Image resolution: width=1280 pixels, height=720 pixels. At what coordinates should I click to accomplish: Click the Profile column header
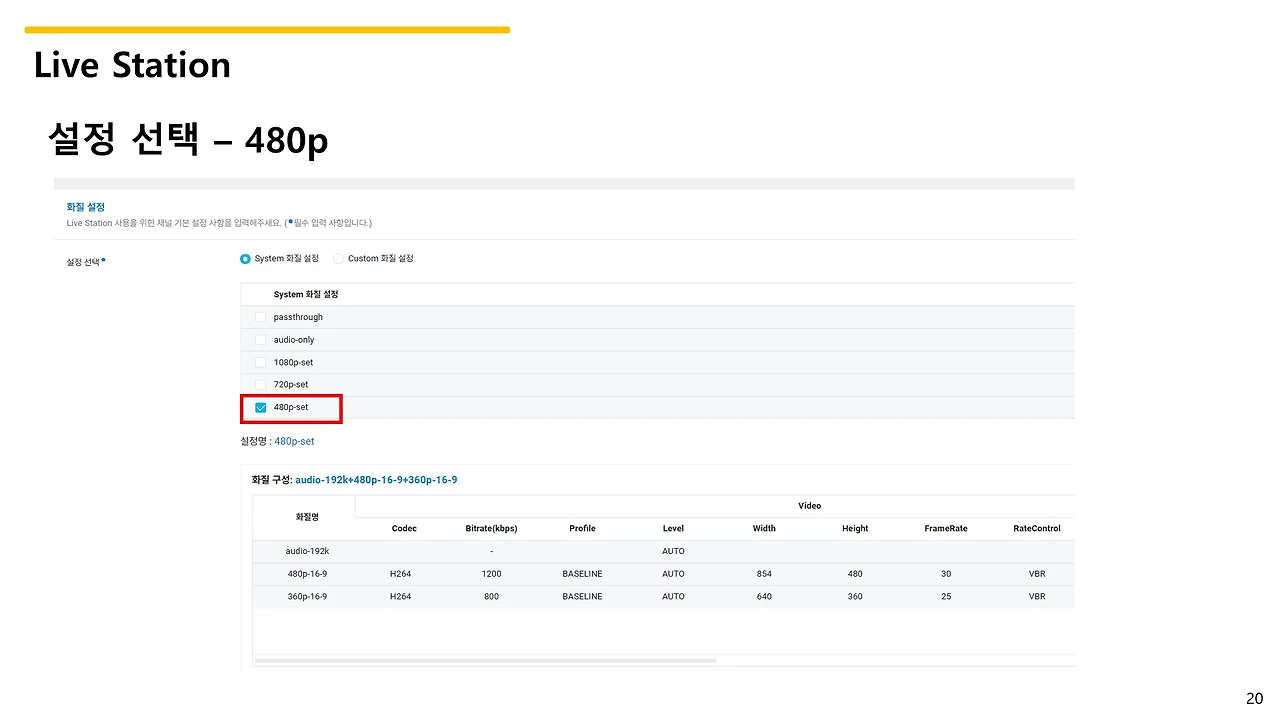(582, 528)
